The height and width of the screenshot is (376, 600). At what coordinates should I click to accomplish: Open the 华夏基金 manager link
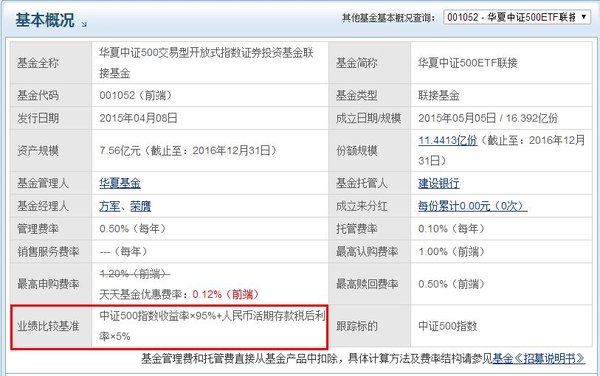[120, 183]
